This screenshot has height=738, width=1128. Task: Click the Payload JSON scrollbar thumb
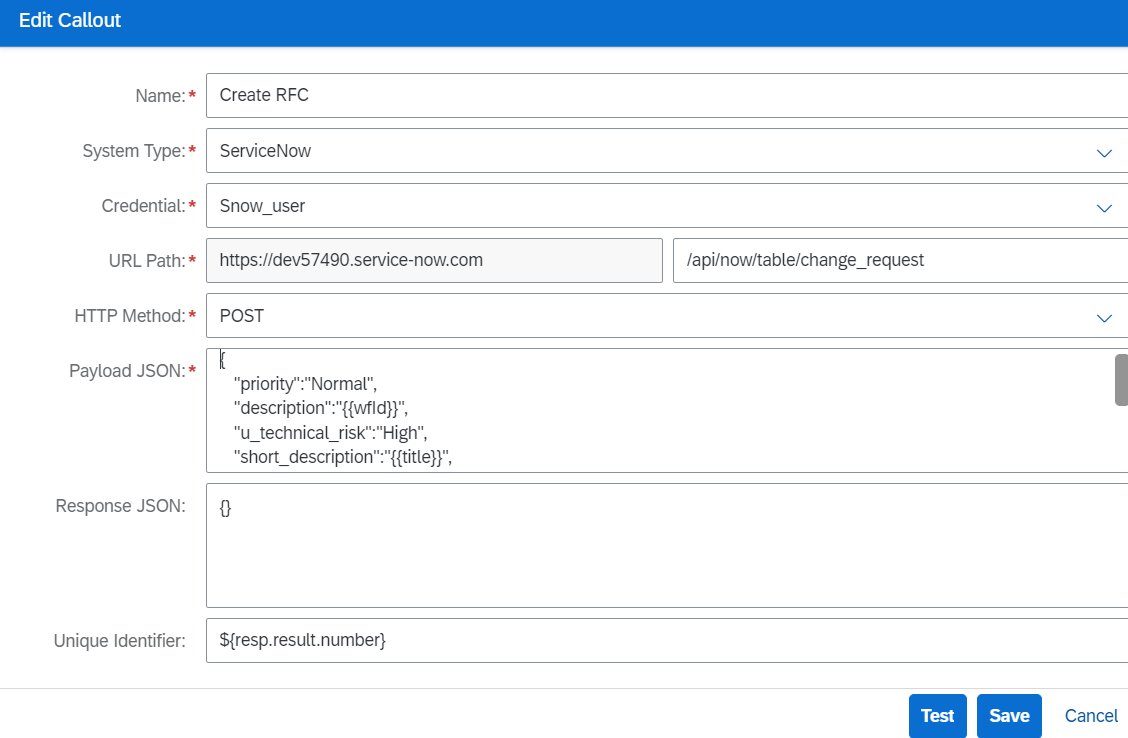point(1121,380)
